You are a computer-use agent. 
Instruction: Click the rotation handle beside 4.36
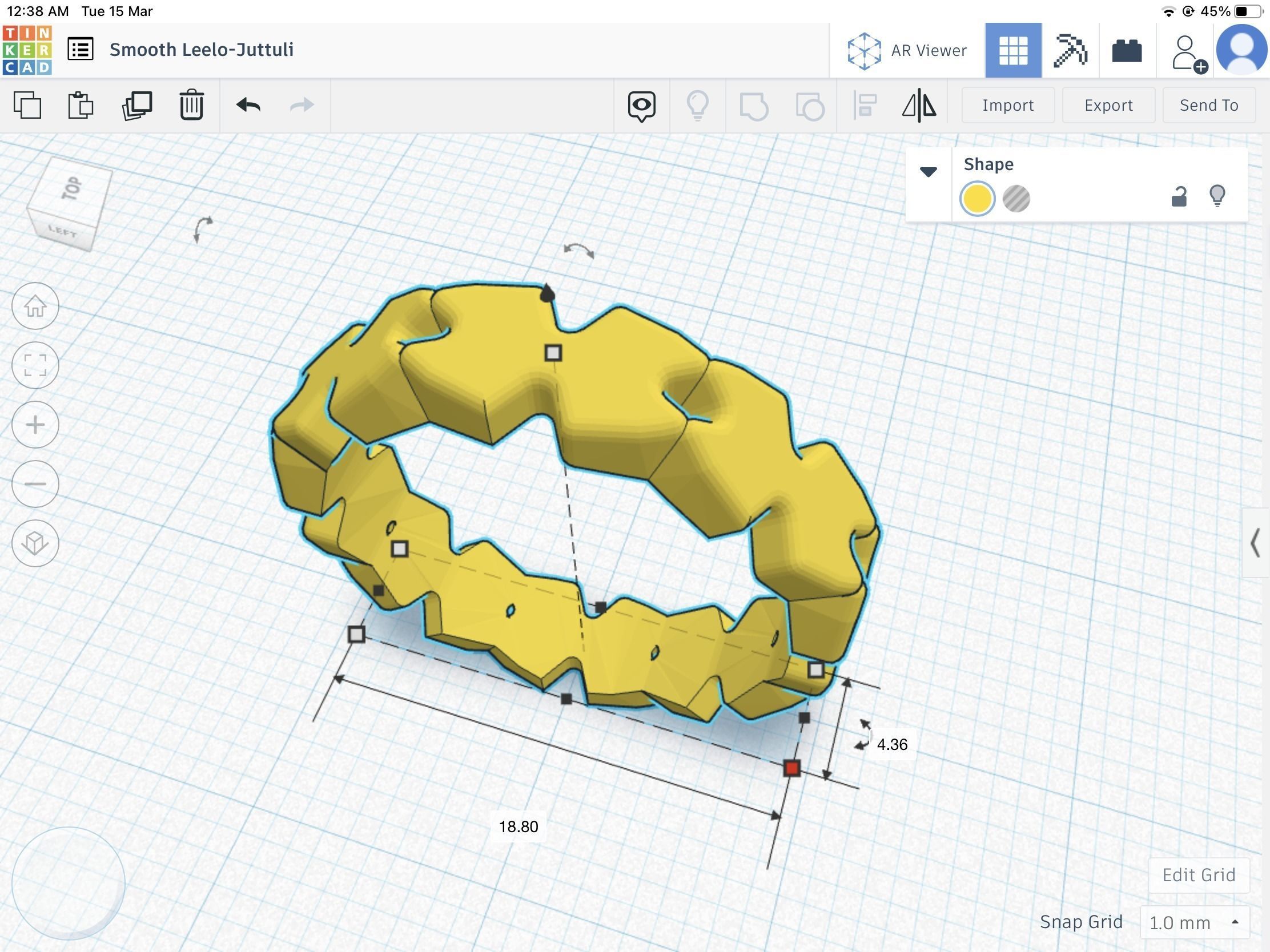864,735
